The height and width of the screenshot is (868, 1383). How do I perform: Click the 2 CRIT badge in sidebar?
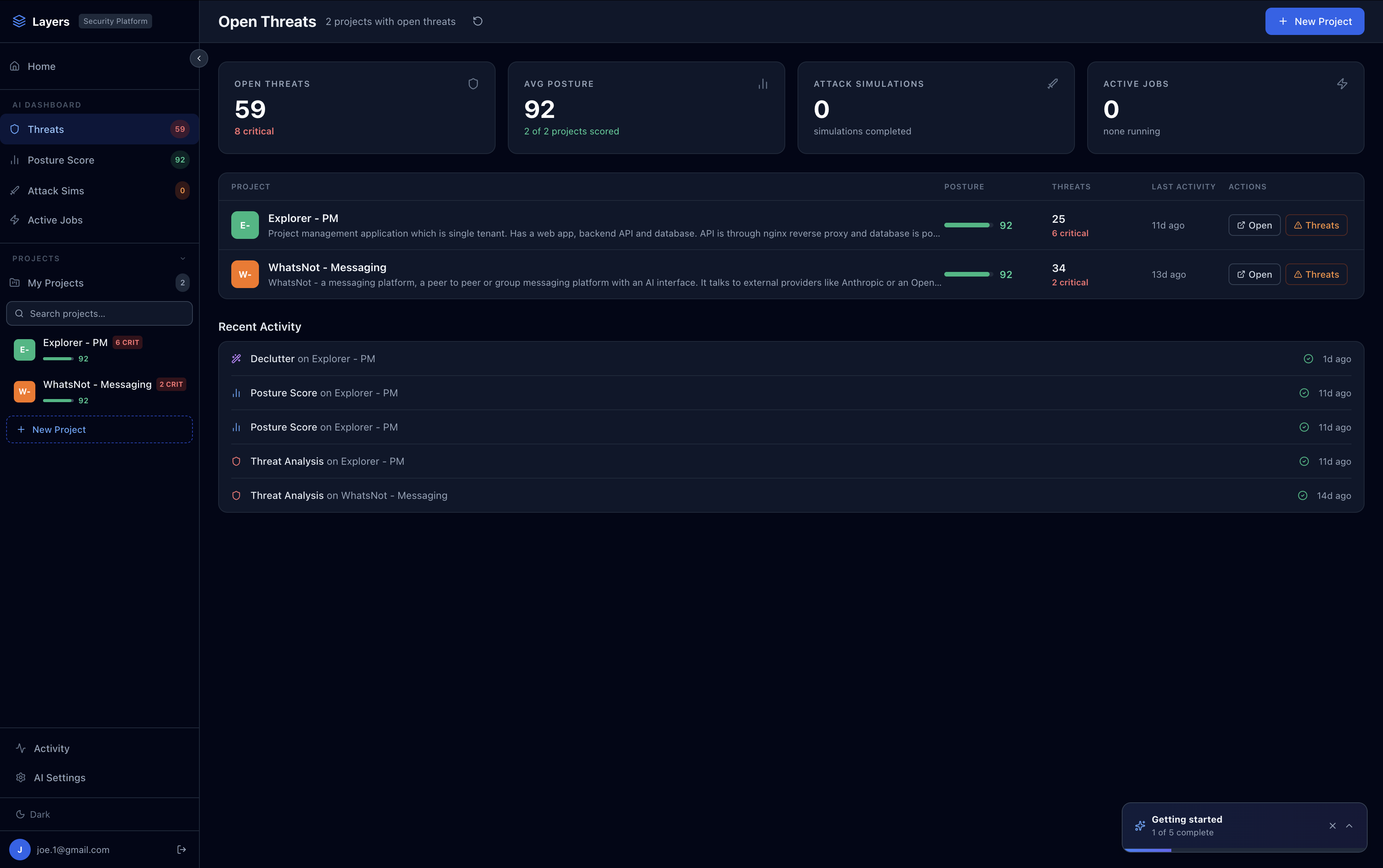point(171,384)
